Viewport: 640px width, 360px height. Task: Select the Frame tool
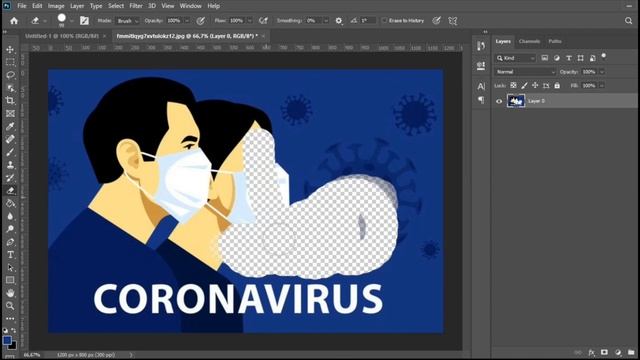(10, 113)
